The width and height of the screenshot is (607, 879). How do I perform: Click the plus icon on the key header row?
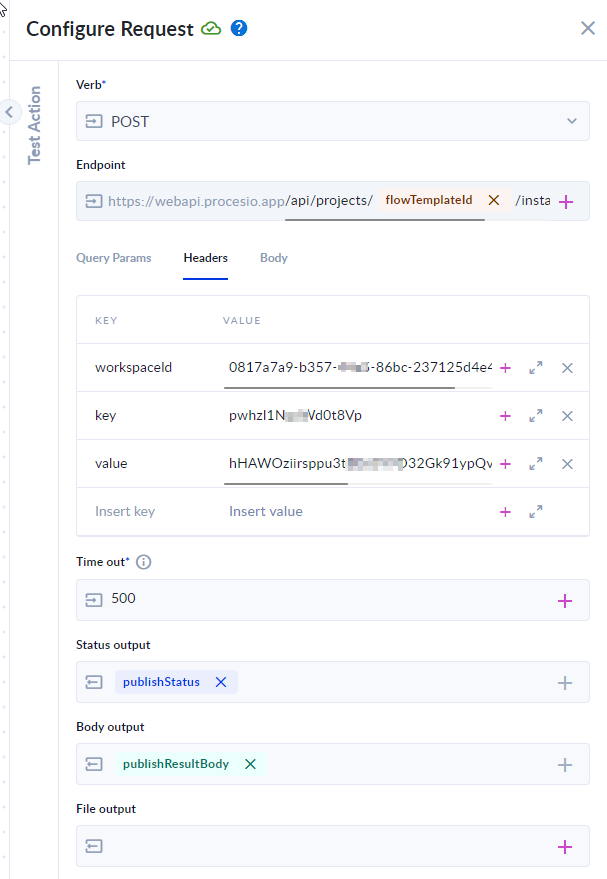click(x=505, y=415)
